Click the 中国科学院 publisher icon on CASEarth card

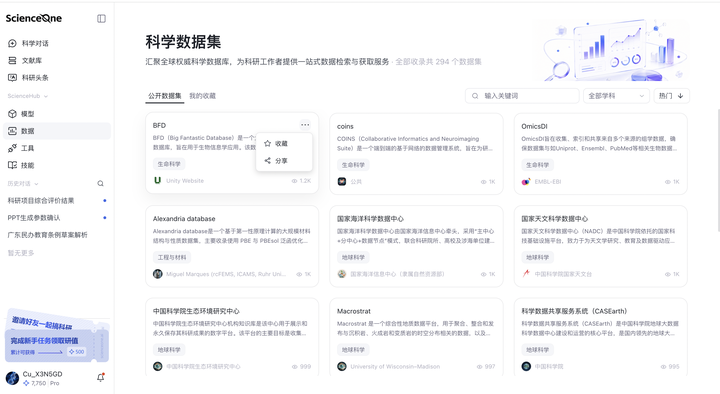coord(526,366)
